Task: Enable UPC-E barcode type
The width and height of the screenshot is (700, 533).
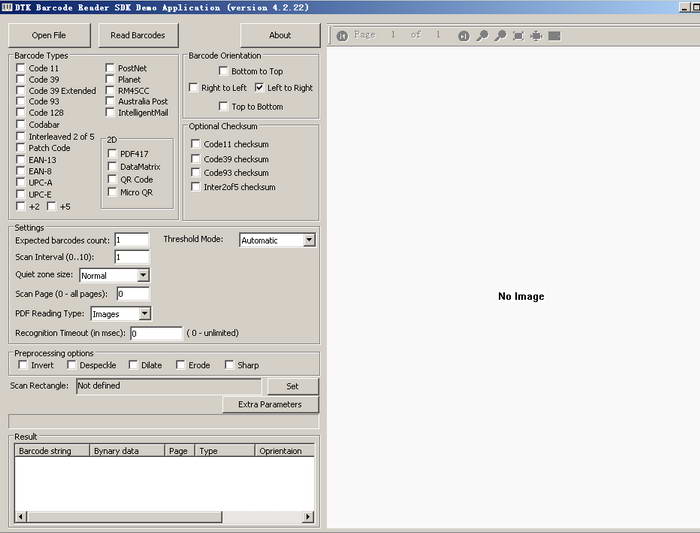Action: tap(21, 194)
